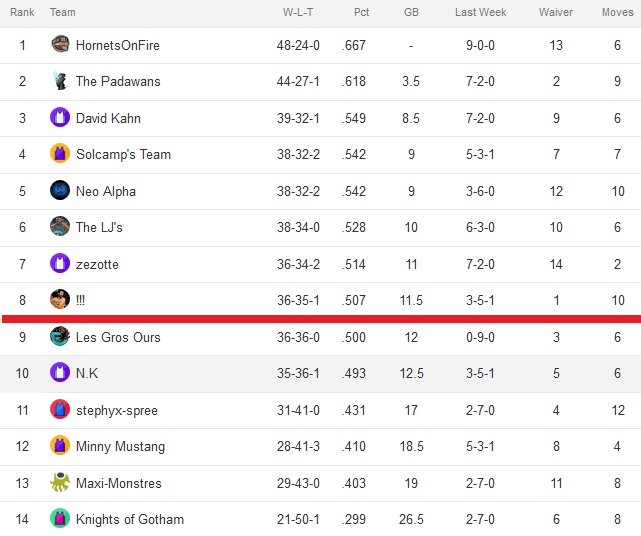Click the Last Week column header
Screen dimensions: 641x536
[481, 12]
